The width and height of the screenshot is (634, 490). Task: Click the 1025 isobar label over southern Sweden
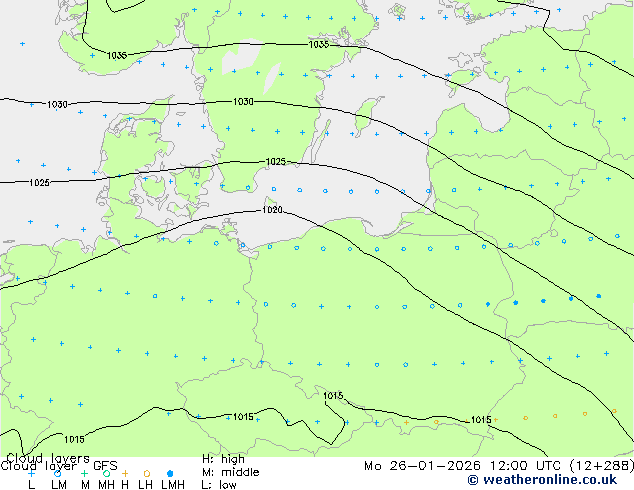276,162
